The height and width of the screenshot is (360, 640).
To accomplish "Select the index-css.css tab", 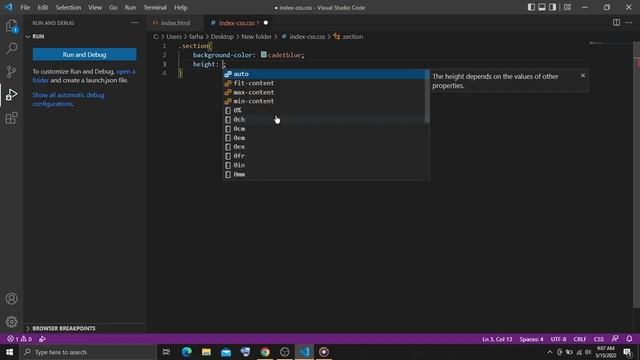I will [239, 23].
